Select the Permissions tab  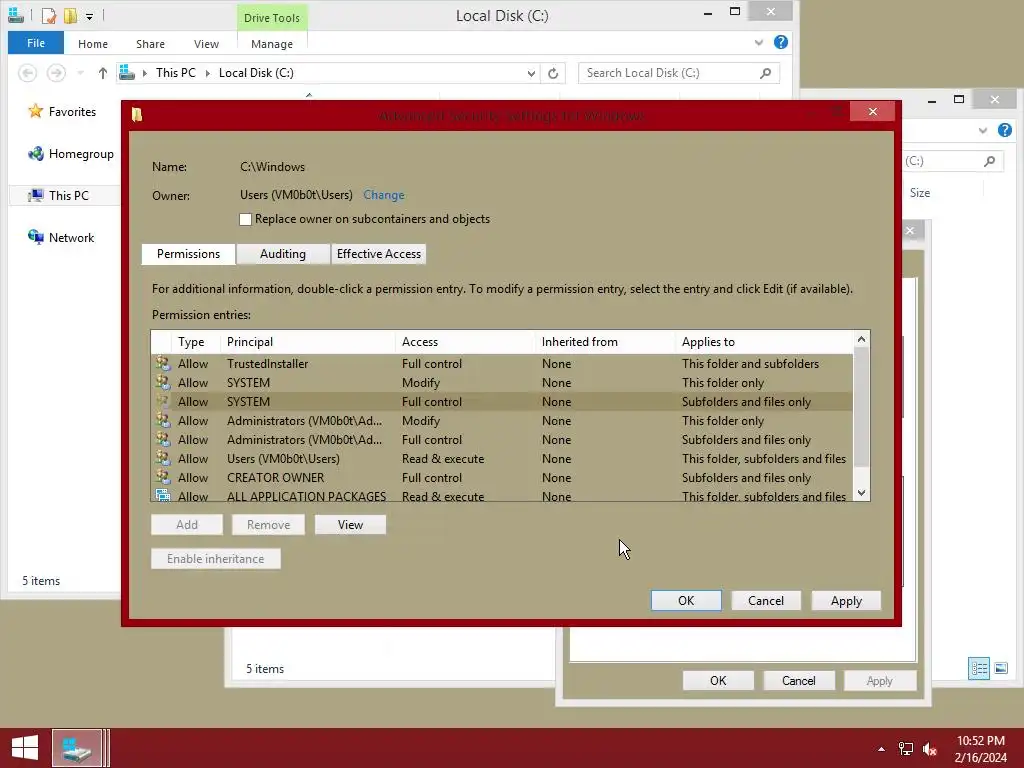[x=188, y=254]
